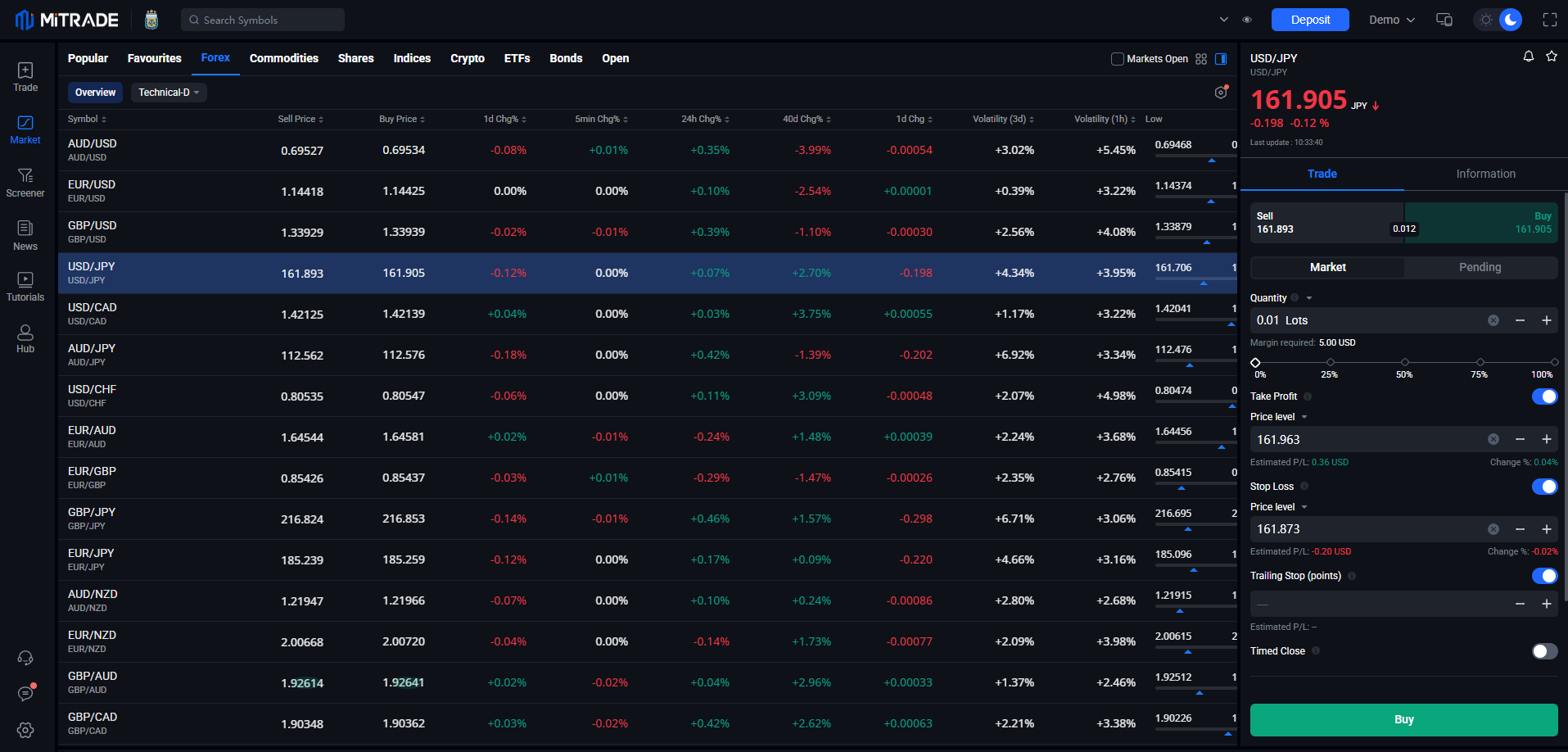Switch to the Popular tab
The width and height of the screenshot is (1568, 752).
coord(88,58)
